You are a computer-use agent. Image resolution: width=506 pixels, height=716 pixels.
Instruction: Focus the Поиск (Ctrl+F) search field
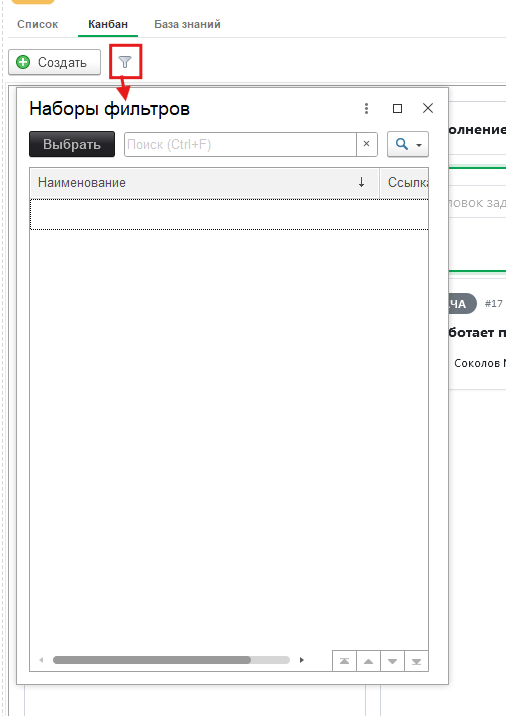[240, 144]
